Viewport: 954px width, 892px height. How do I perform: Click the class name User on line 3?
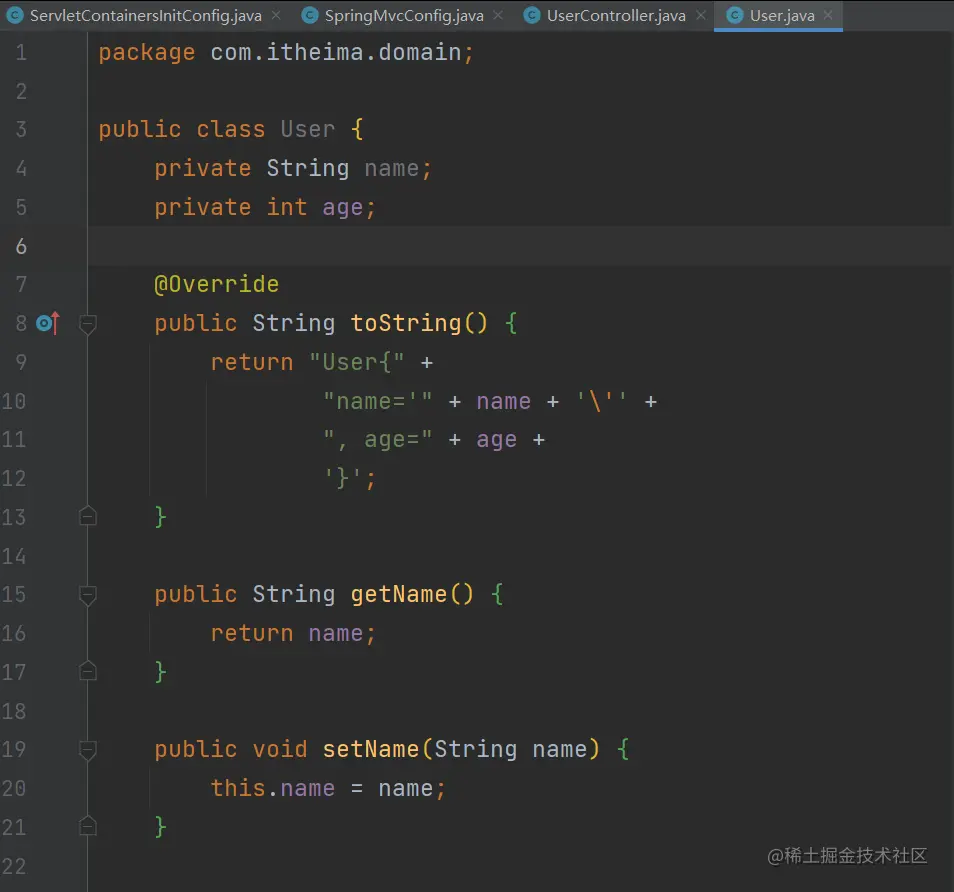point(308,130)
